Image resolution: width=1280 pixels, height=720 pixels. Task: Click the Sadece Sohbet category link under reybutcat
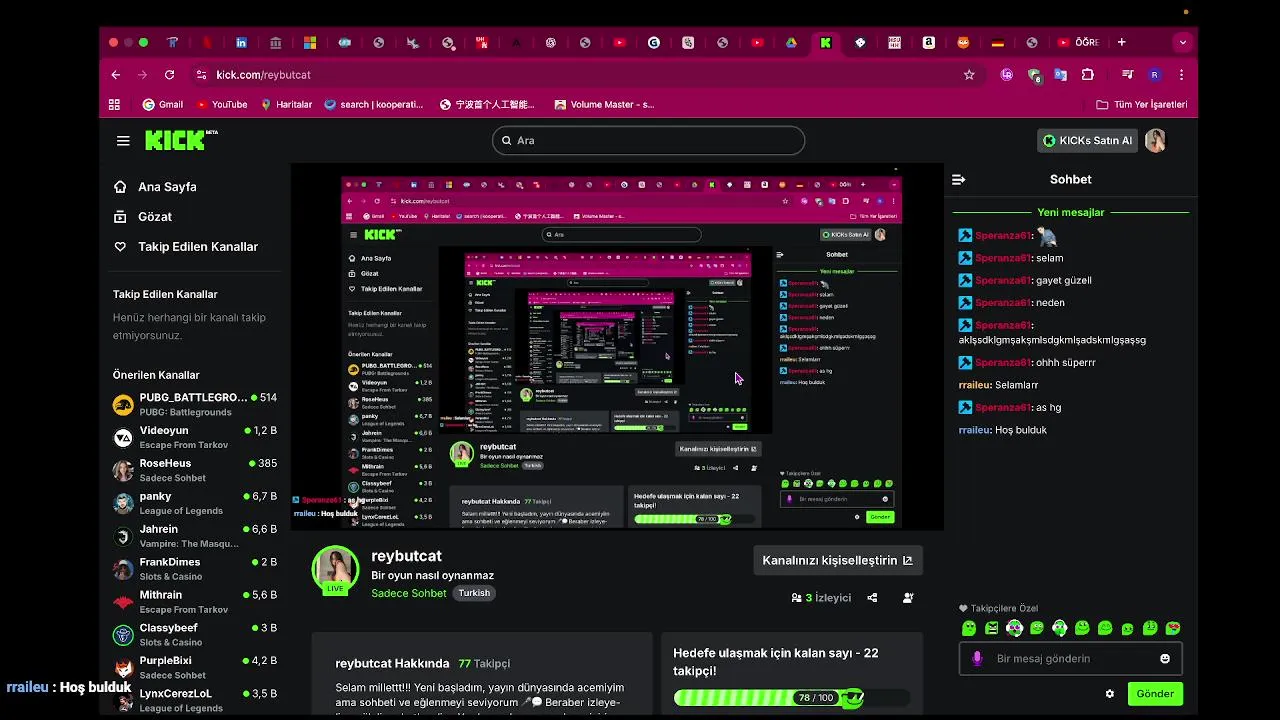coord(409,593)
